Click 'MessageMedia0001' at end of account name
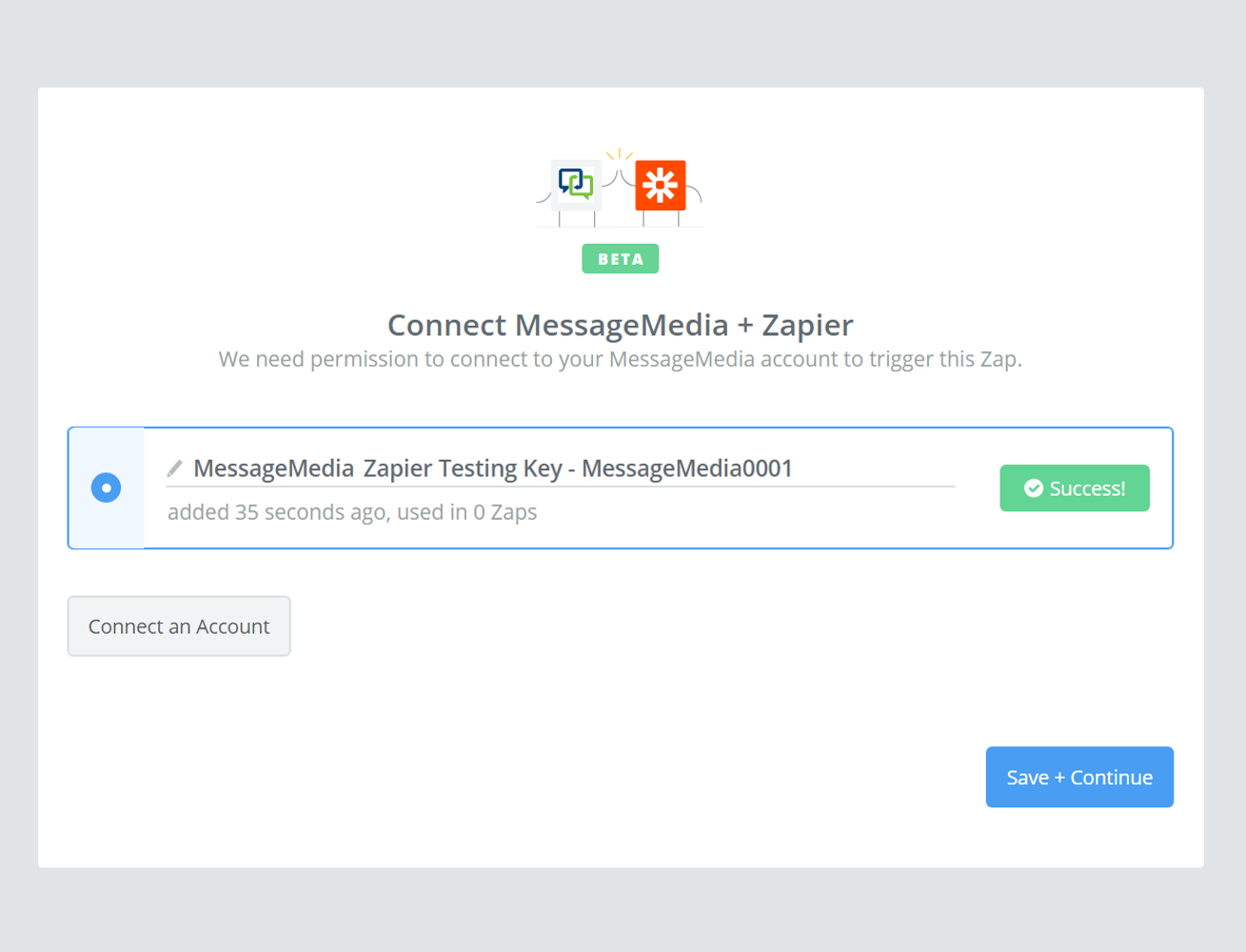Image resolution: width=1246 pixels, height=952 pixels. pyautogui.click(x=686, y=468)
